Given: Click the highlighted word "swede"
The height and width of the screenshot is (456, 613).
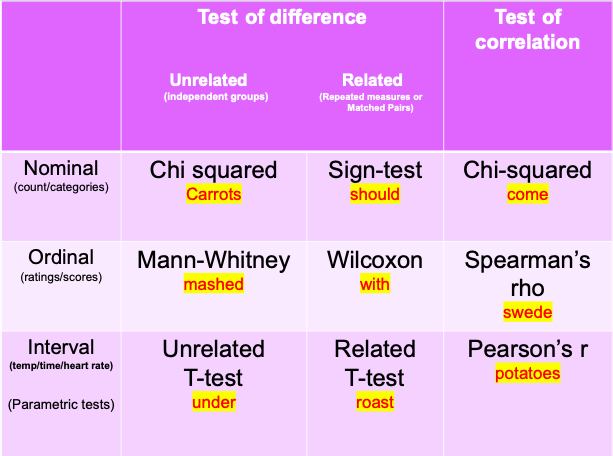Looking at the screenshot, I should tap(527, 313).
